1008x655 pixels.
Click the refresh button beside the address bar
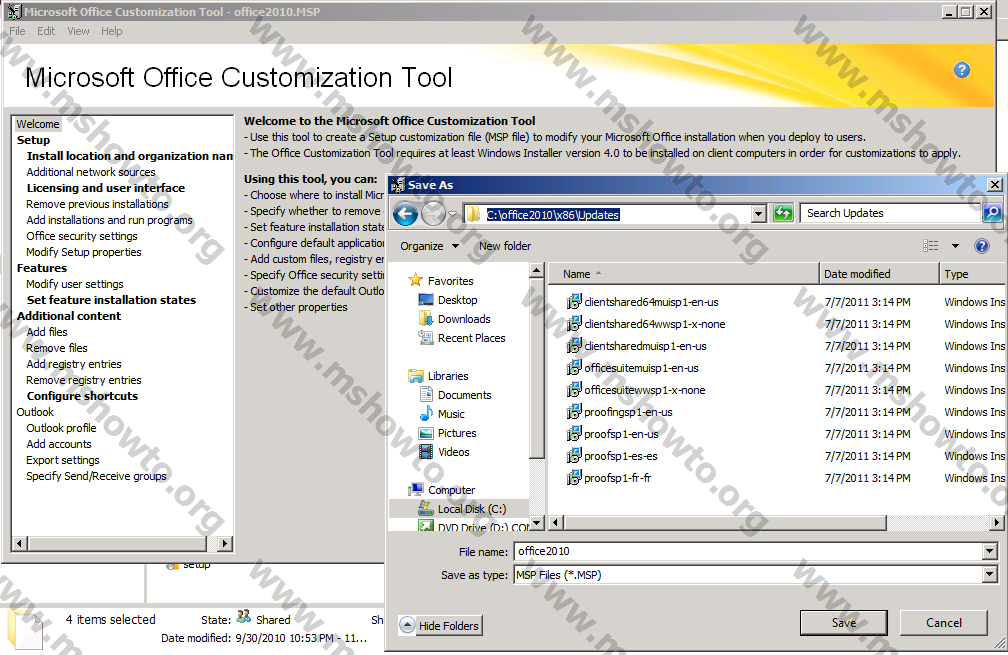pos(783,213)
